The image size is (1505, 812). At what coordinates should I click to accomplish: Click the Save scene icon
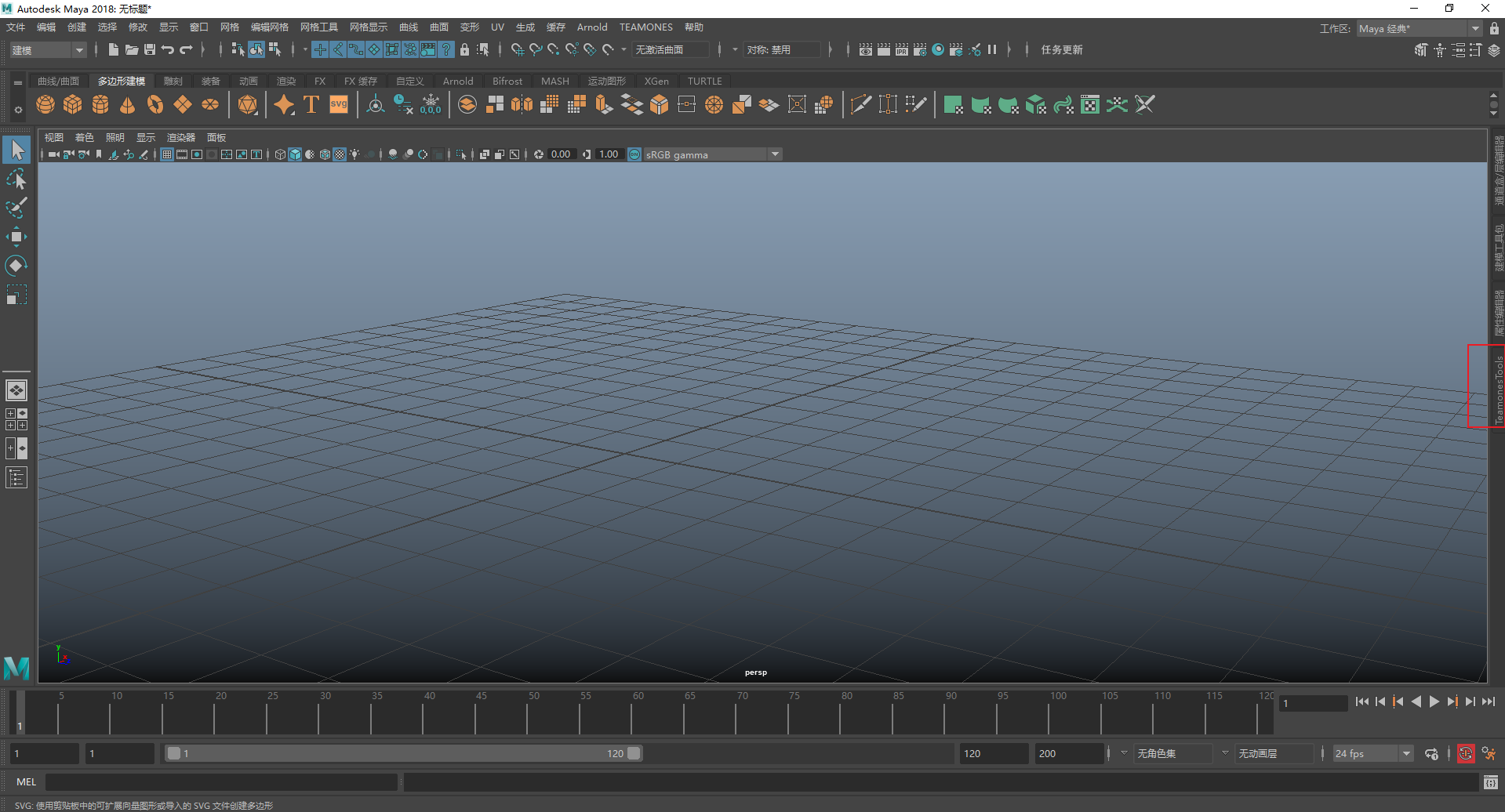(149, 49)
